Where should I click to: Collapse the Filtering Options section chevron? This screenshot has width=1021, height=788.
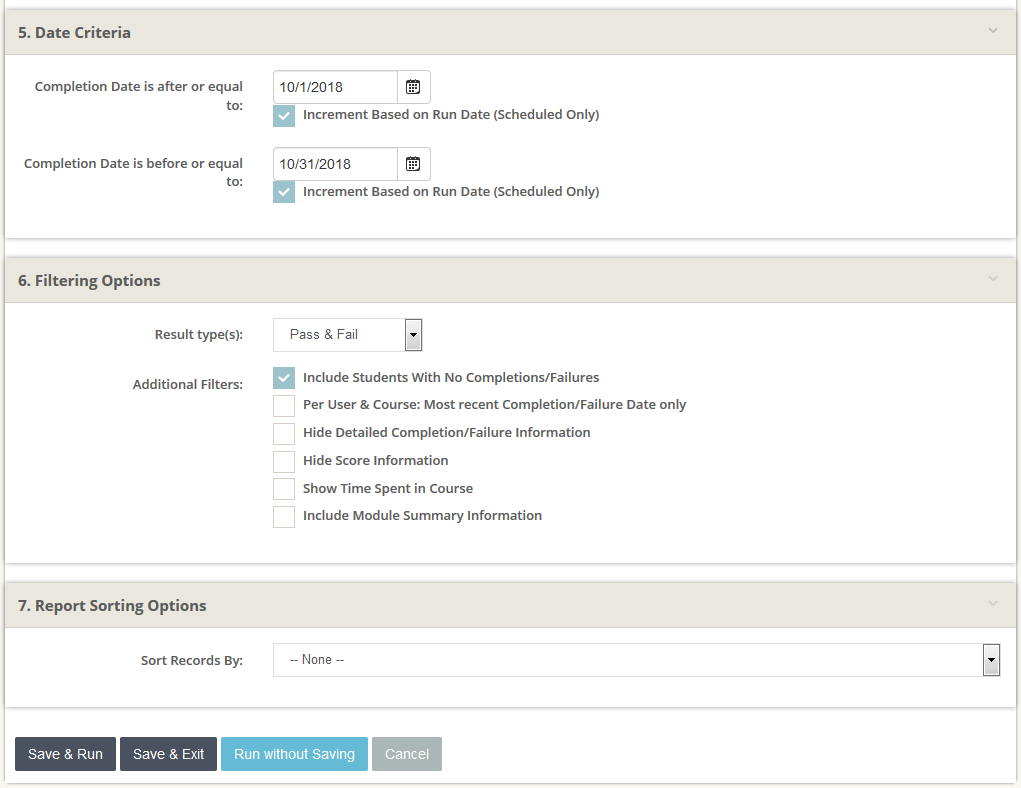(992, 279)
